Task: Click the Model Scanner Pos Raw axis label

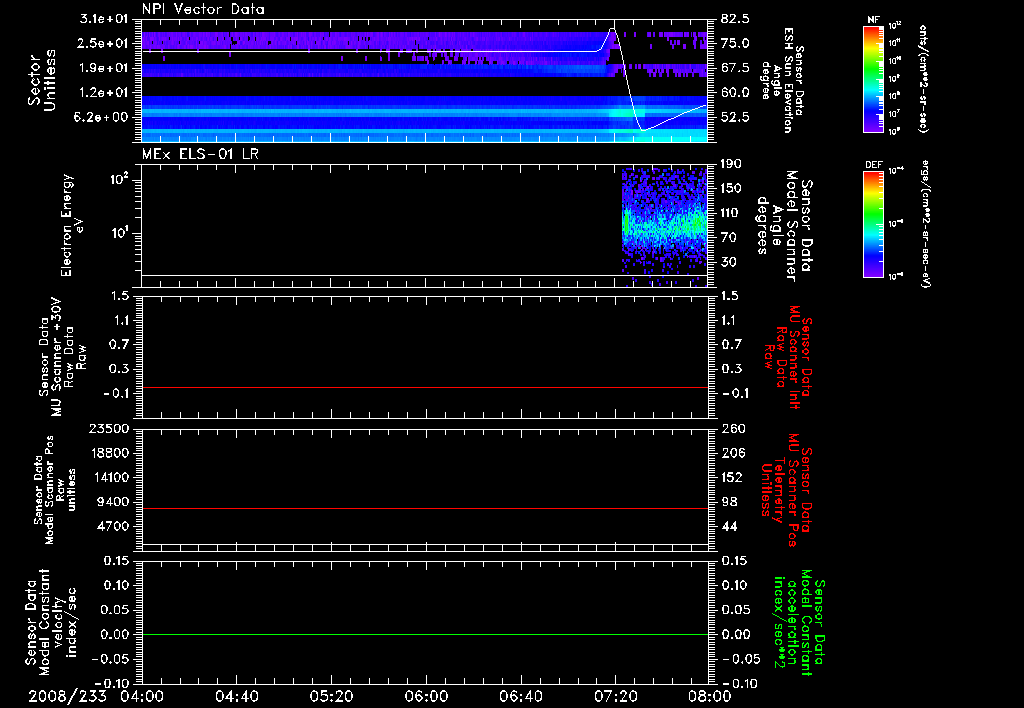Action: click(55, 490)
